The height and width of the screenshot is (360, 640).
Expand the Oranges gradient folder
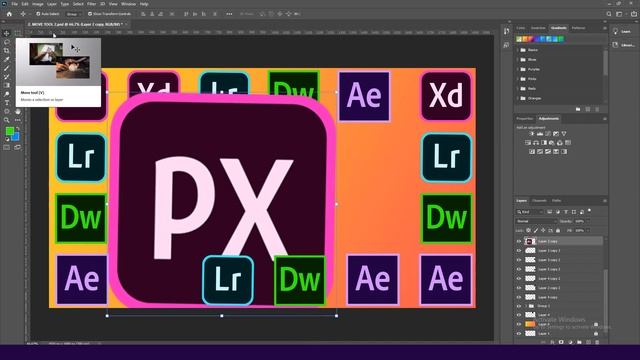point(518,98)
